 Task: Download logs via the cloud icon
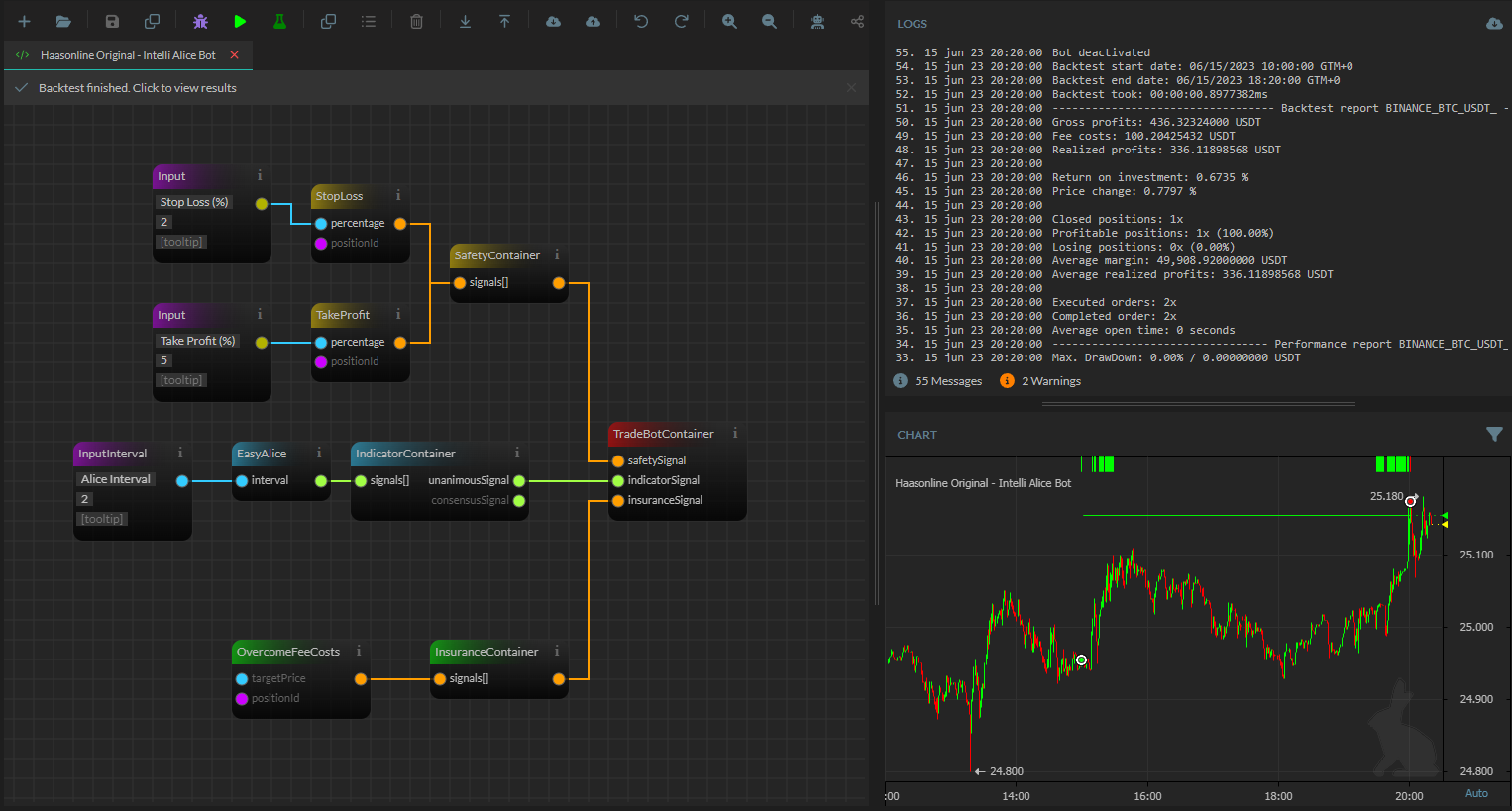coord(1495,23)
